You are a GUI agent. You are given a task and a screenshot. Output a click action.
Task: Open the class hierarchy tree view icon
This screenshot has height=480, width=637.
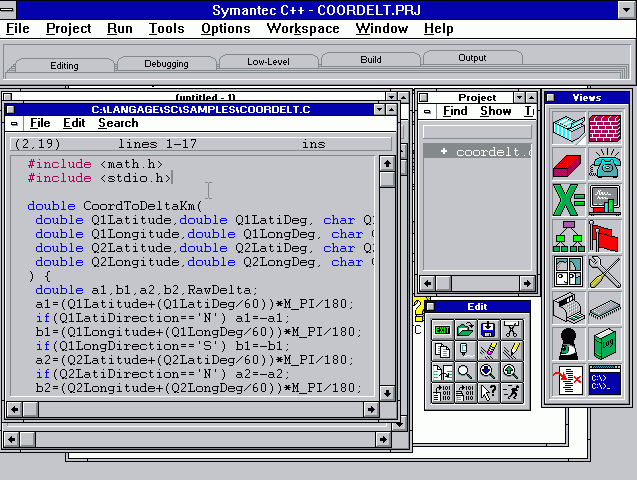[x=568, y=235]
